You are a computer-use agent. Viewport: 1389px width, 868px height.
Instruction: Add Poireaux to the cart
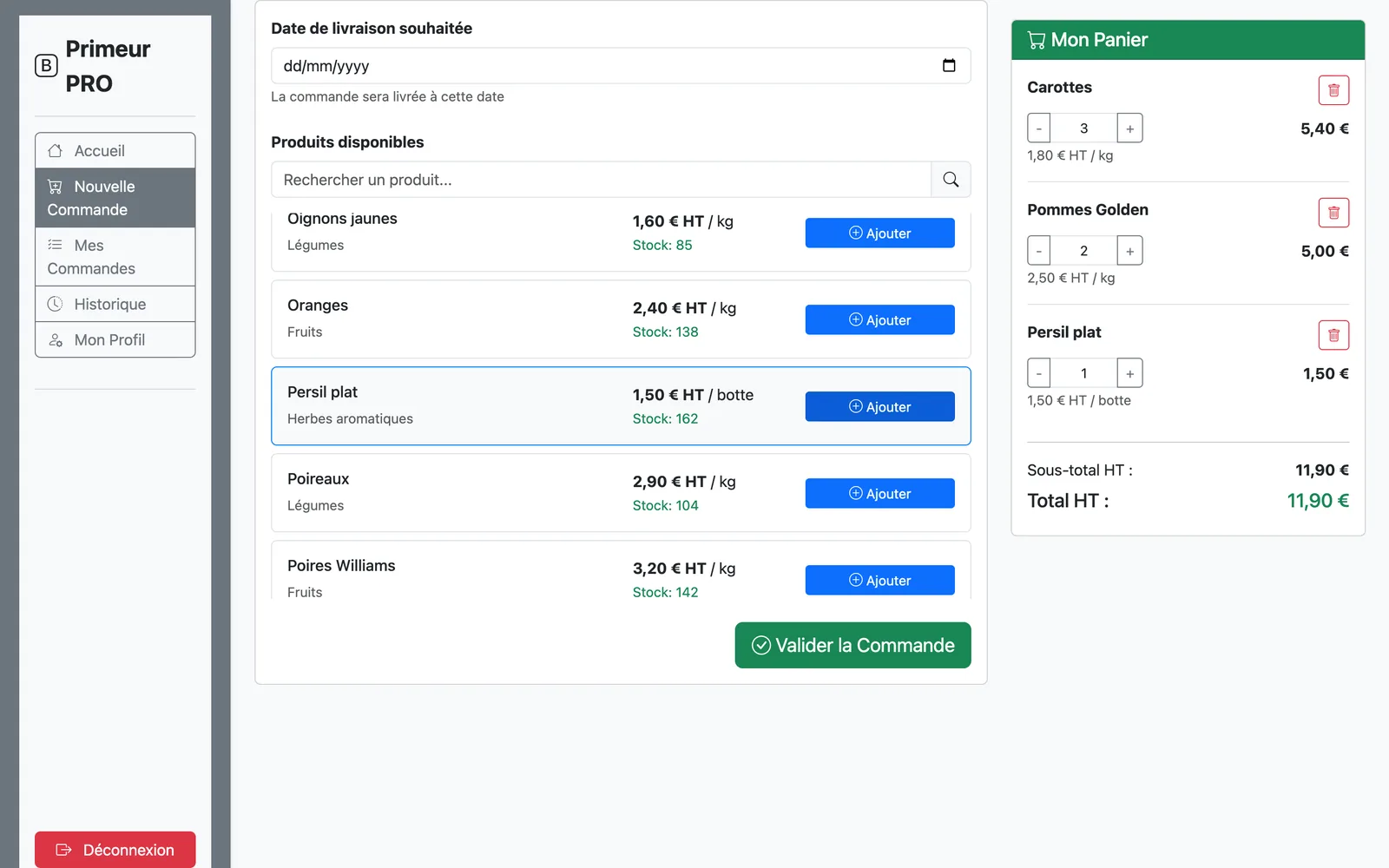click(879, 493)
